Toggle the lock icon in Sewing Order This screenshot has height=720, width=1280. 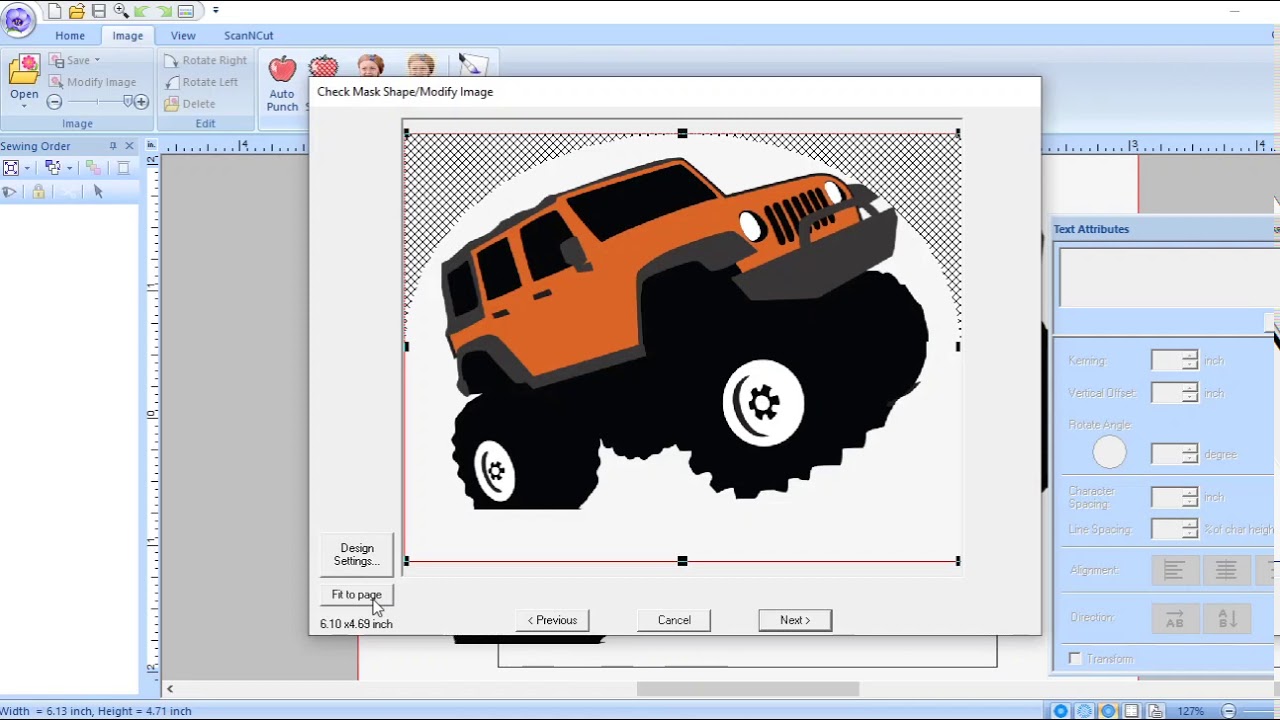[x=38, y=192]
